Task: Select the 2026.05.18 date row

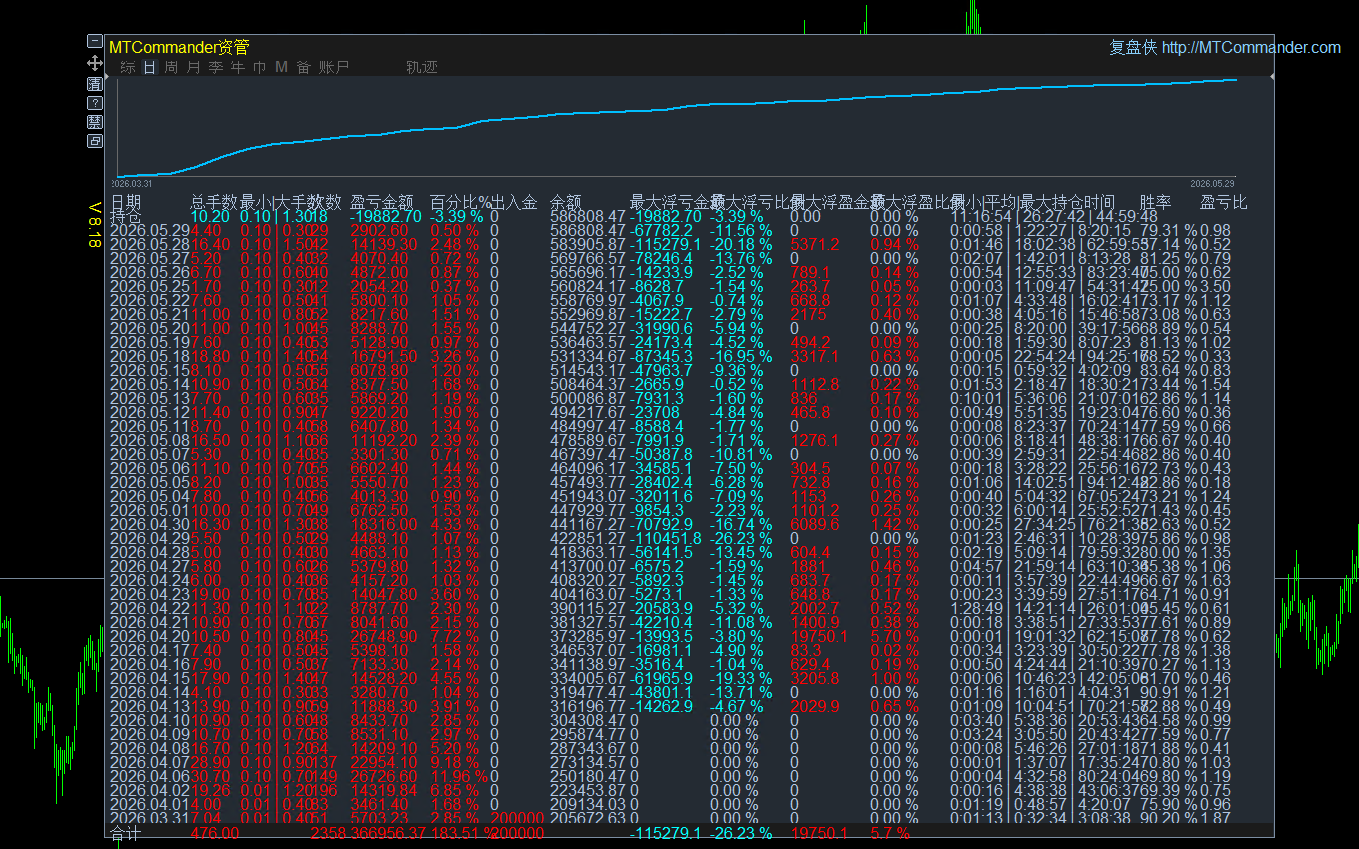Action: (149, 356)
